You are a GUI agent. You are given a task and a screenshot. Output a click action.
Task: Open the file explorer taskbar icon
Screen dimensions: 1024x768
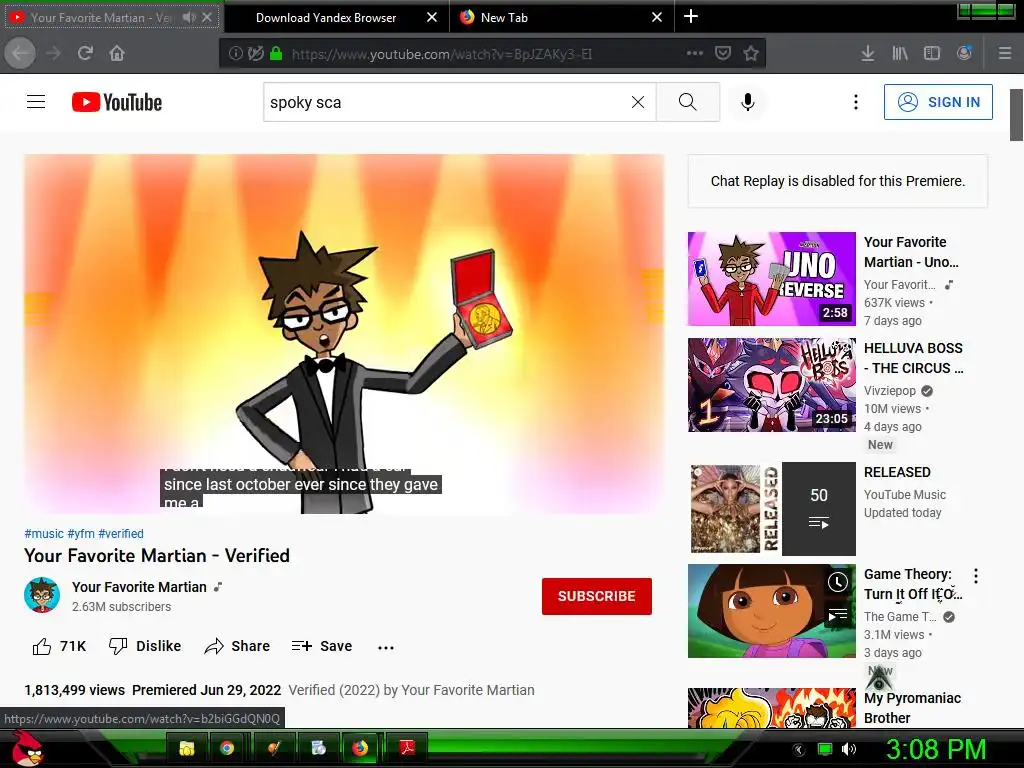pyautogui.click(x=187, y=748)
